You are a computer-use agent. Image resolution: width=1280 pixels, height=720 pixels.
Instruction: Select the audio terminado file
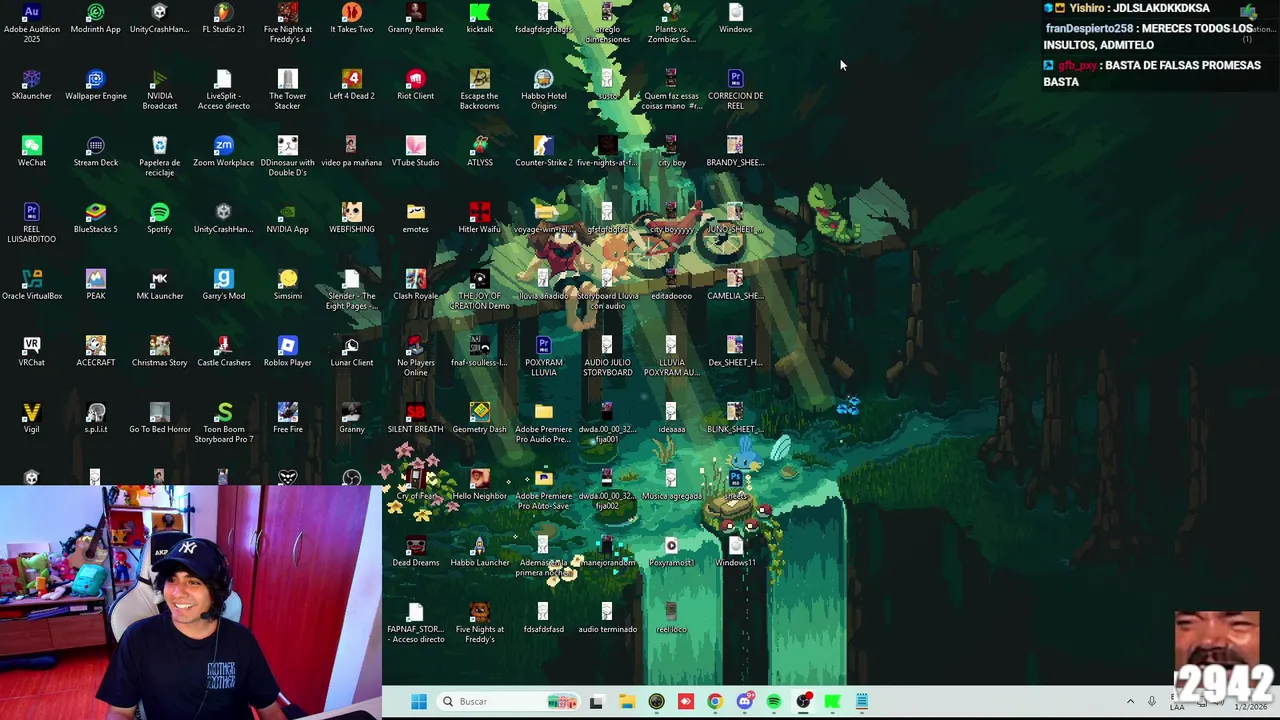coord(607,619)
